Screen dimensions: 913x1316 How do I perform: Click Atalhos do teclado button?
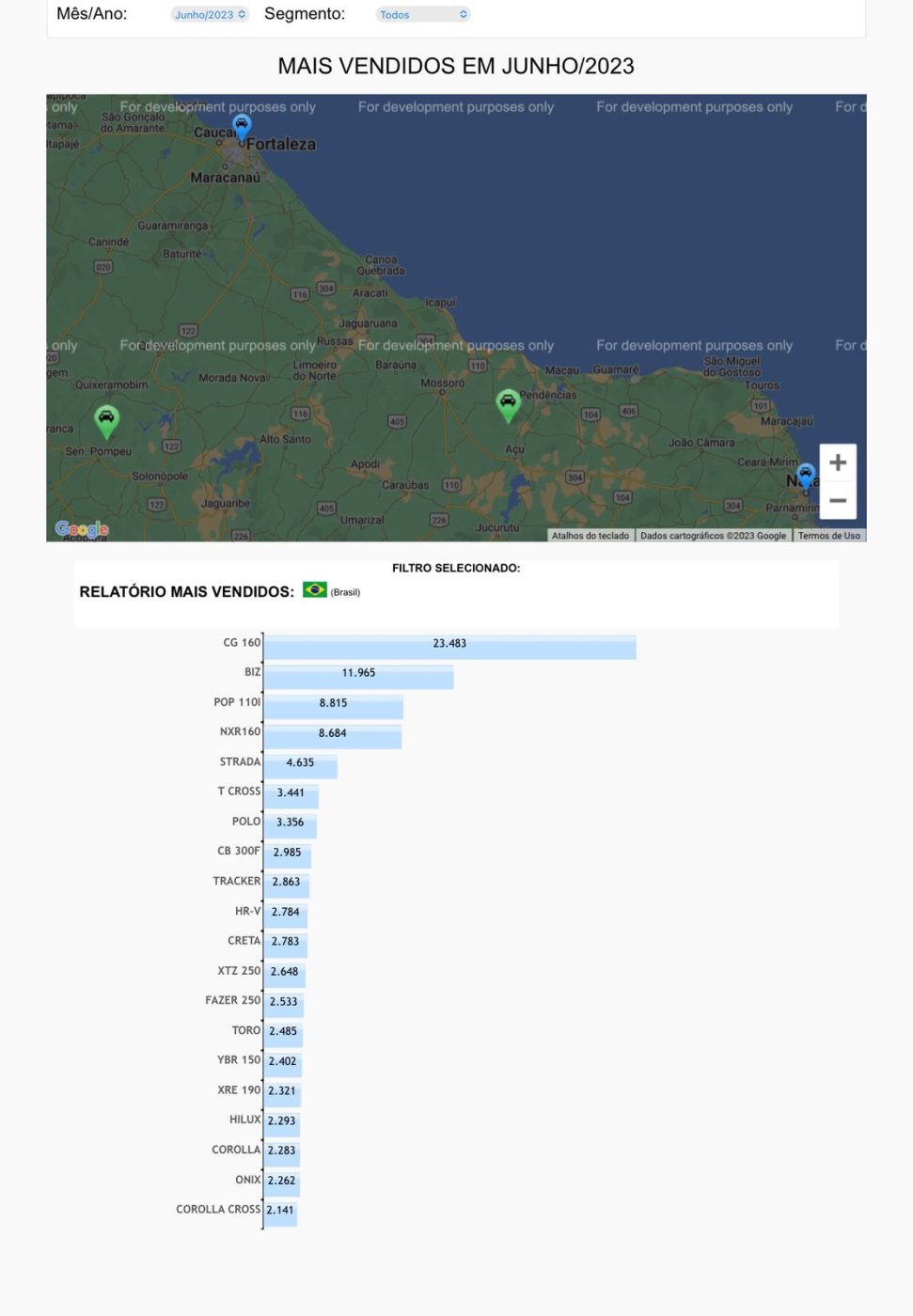coord(590,536)
